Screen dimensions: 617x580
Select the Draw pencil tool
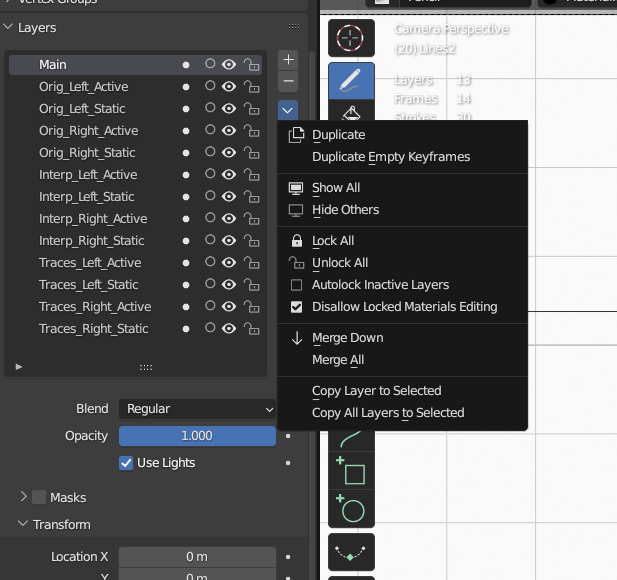[x=351, y=81]
